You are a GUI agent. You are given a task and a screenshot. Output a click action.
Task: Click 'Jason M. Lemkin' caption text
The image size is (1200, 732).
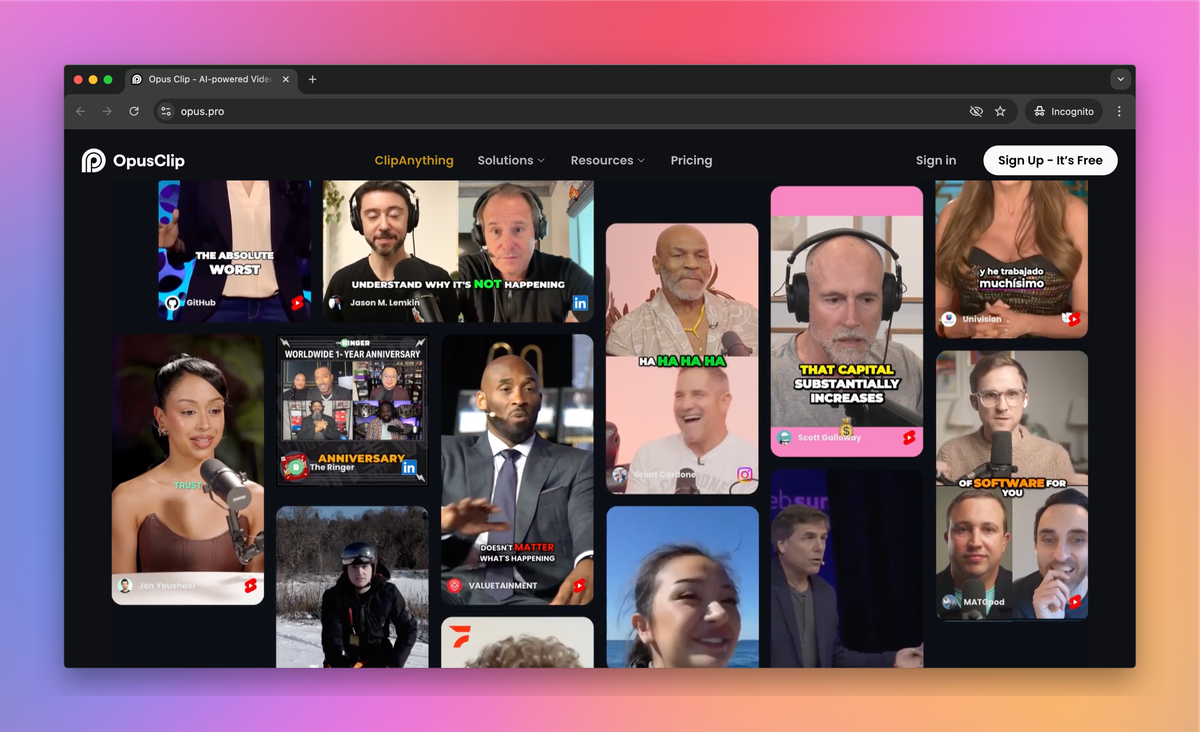click(x=385, y=303)
